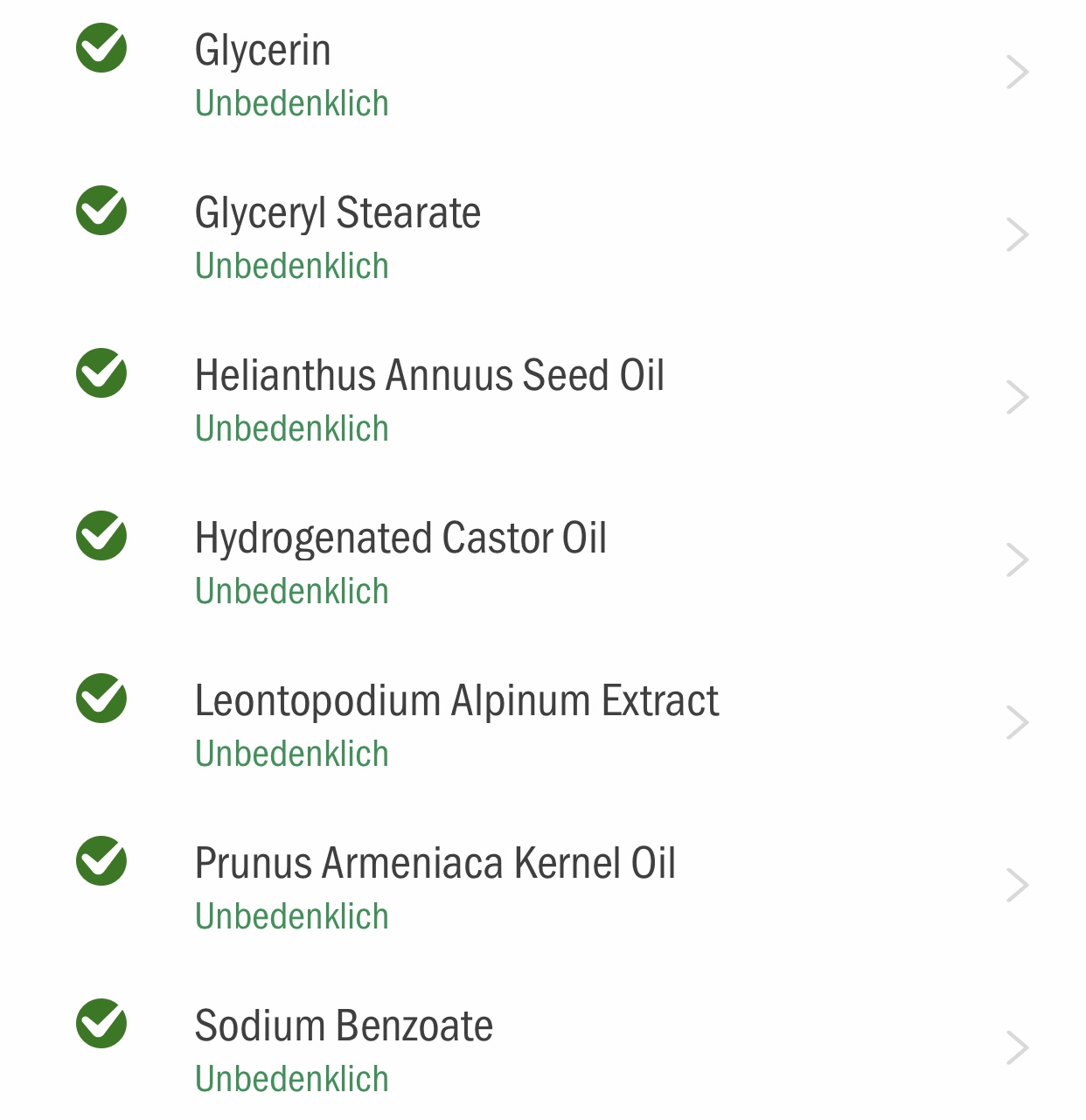Select the Sodium Benzoate ingredient title
Screen dimensions: 1086x1120
(344, 1026)
